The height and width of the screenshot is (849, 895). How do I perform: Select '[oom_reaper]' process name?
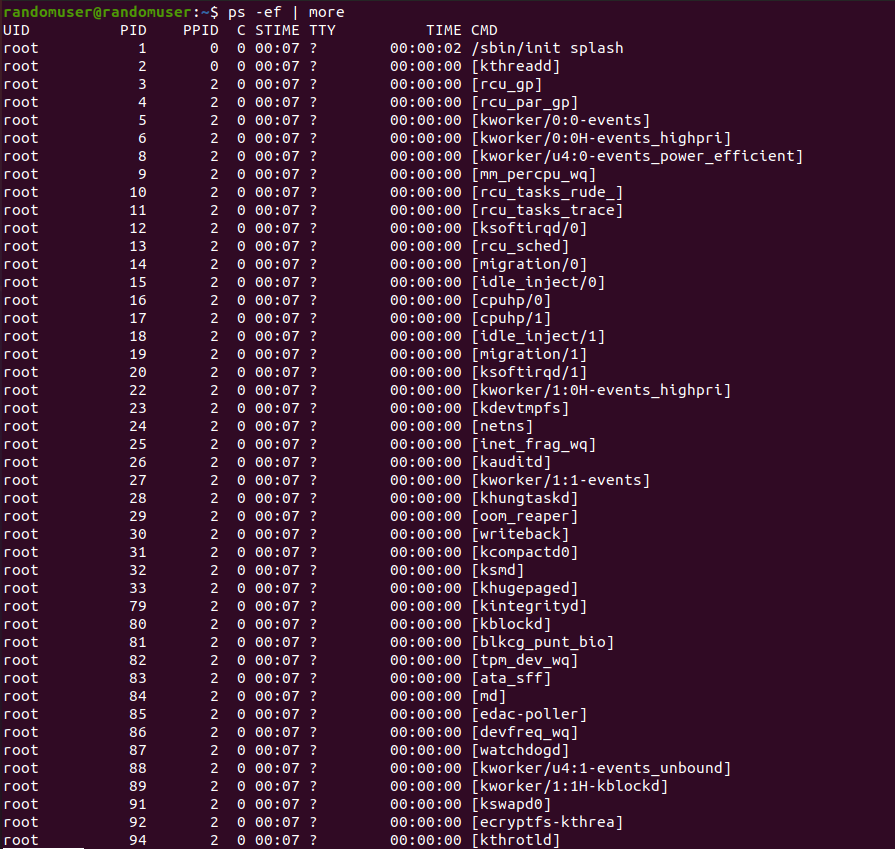(525, 516)
